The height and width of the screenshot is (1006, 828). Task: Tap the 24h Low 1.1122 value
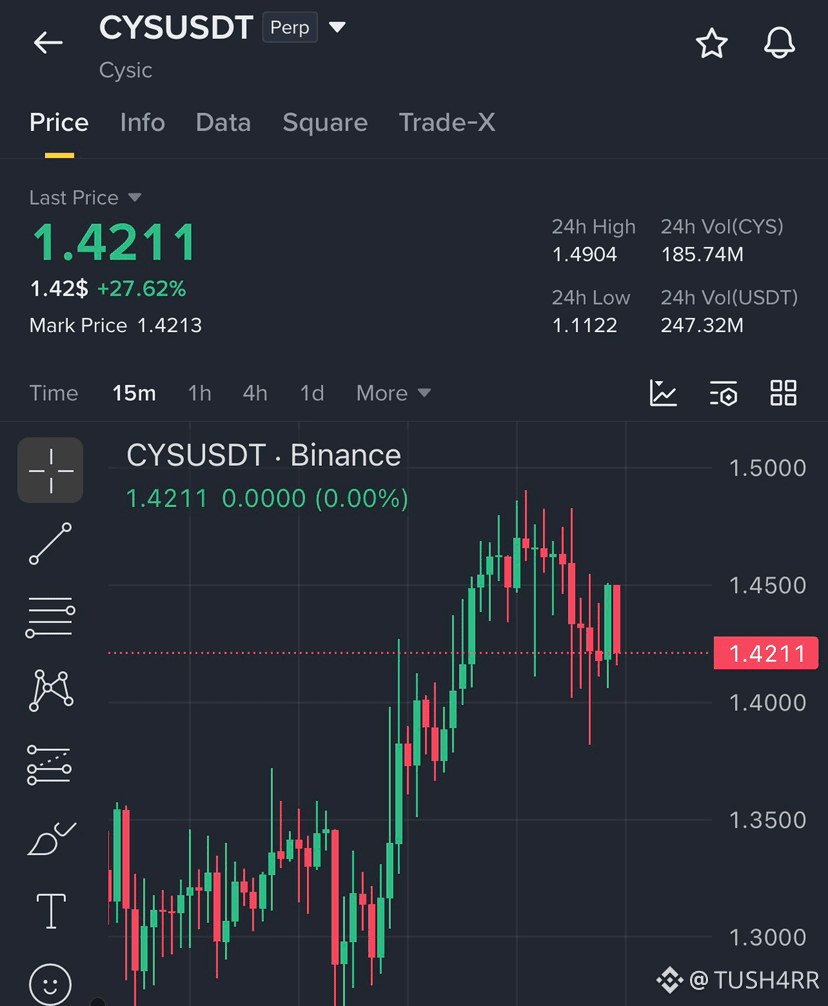pos(584,325)
